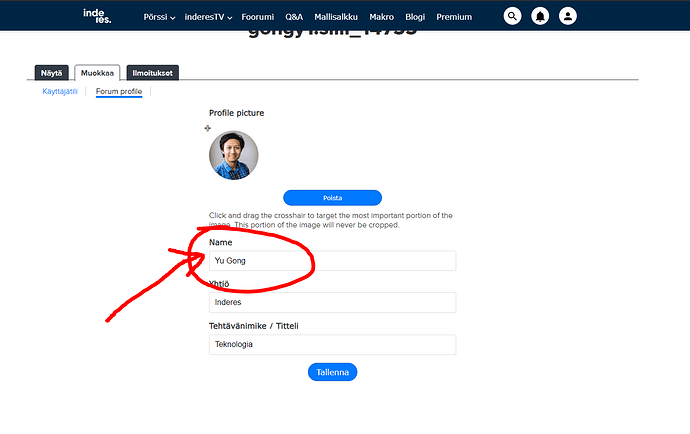Open the Käyttäjätili sub-tab link
Viewport: 690px width, 434px height.
tap(60, 92)
